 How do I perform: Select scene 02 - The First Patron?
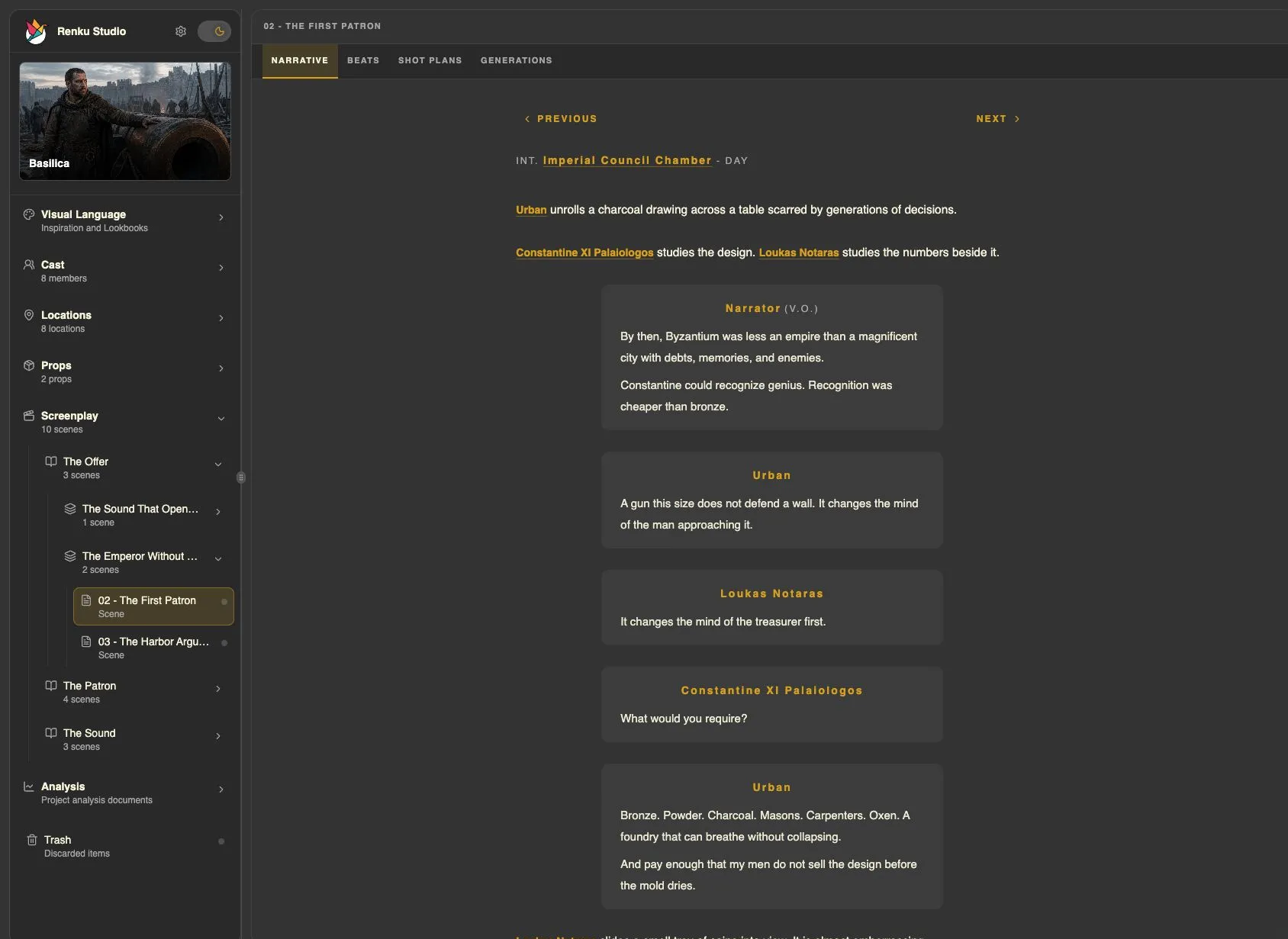click(x=153, y=606)
